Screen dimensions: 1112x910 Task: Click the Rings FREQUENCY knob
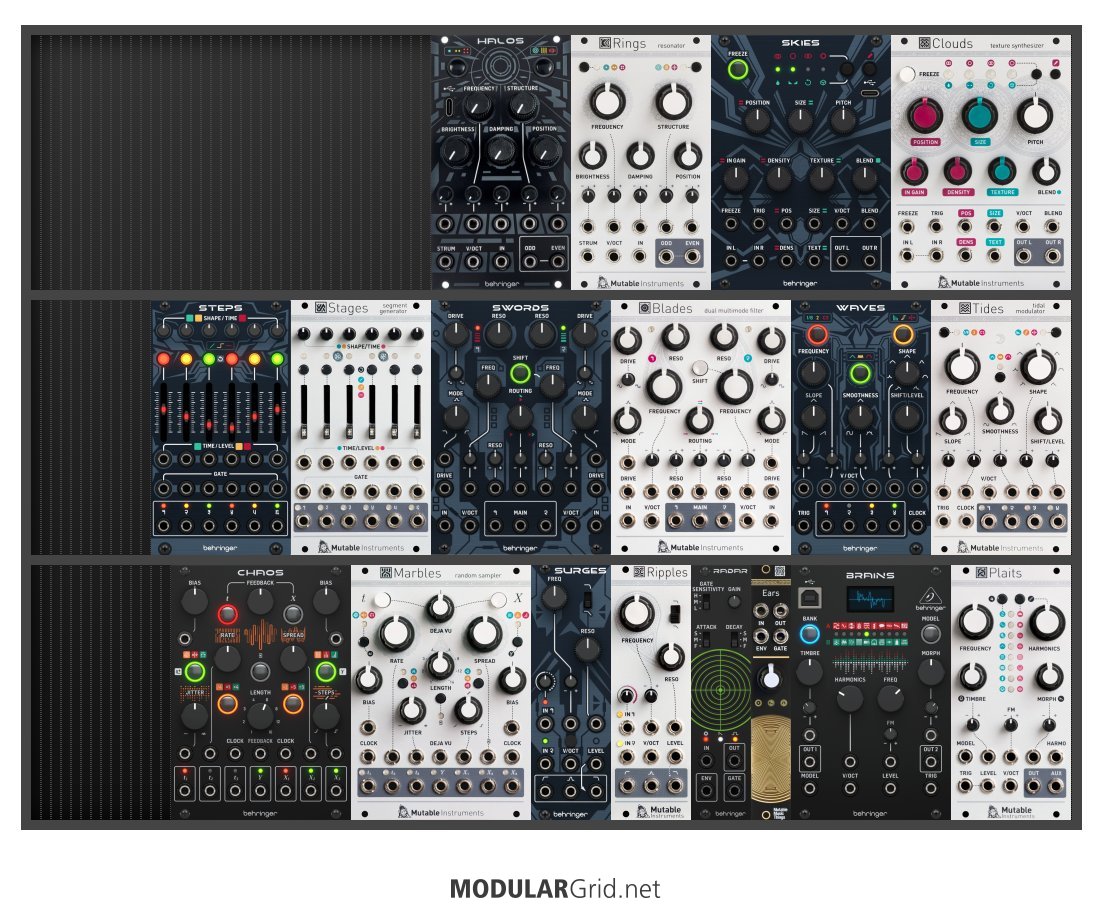(607, 101)
